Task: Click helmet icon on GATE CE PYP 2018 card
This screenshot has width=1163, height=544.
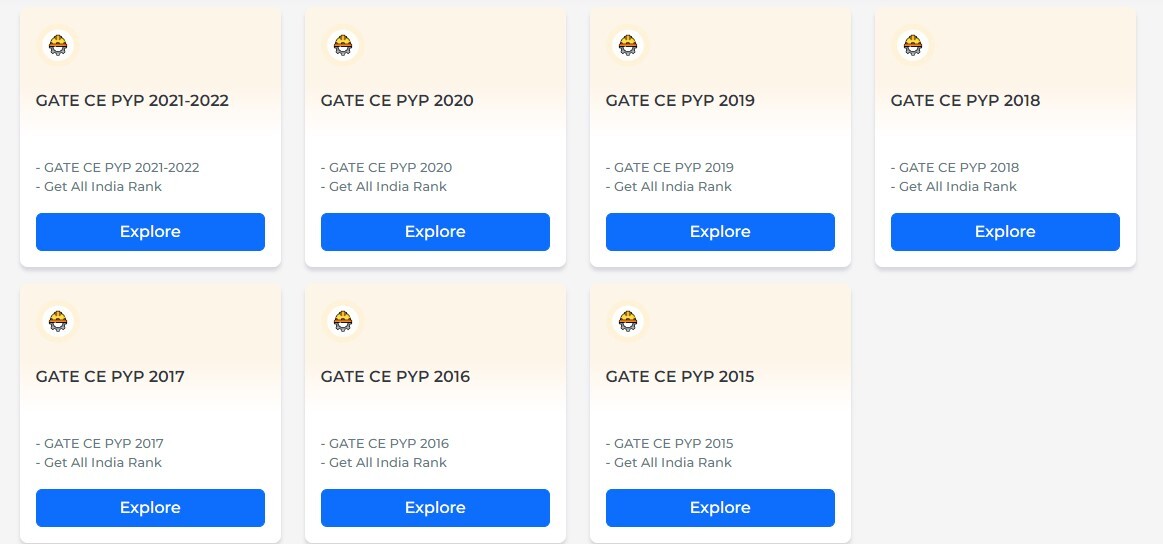Action: (913, 45)
